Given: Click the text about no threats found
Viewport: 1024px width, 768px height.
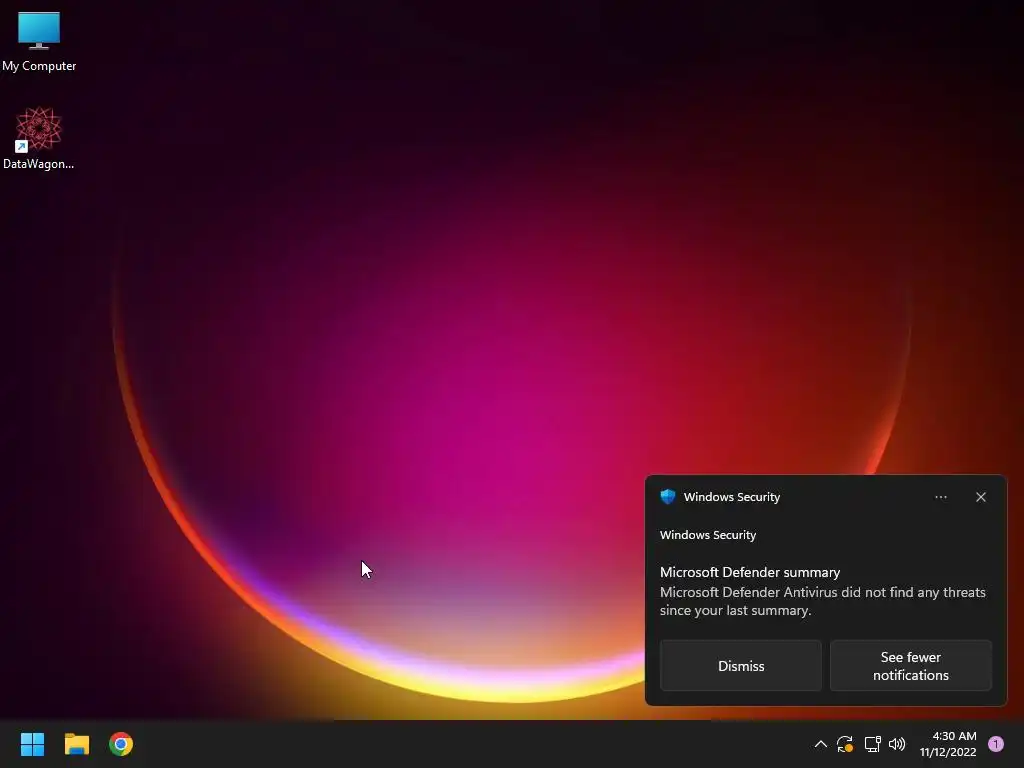Looking at the screenshot, I should coord(822,601).
